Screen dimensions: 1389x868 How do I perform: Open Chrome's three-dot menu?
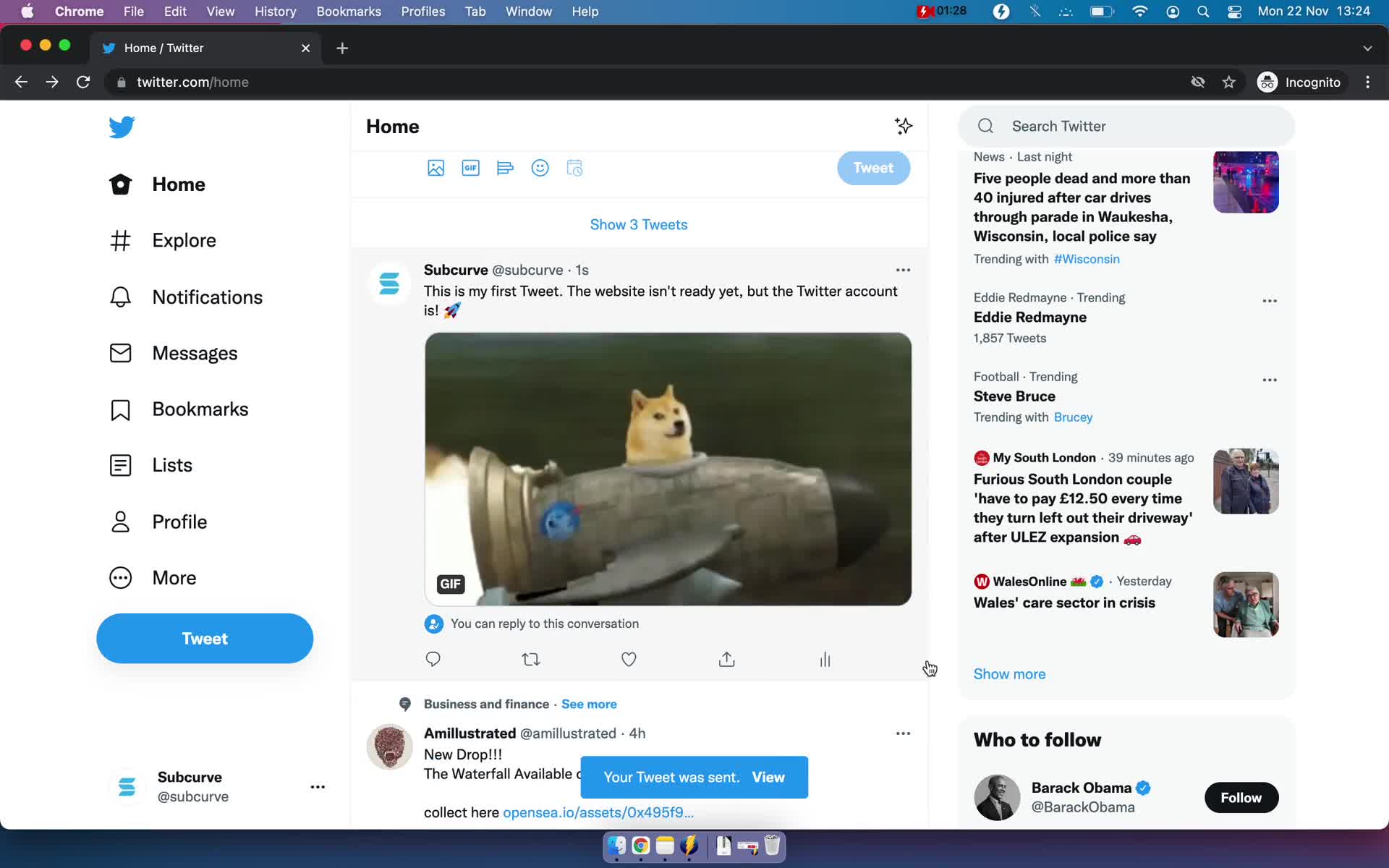pyautogui.click(x=1367, y=82)
